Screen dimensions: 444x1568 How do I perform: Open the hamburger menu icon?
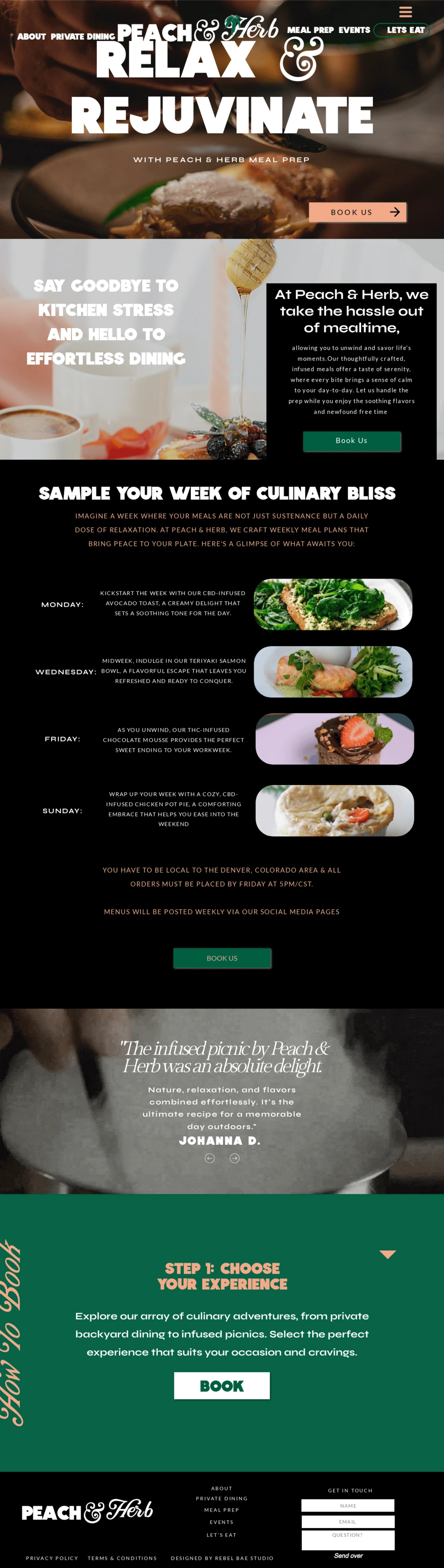point(406,12)
